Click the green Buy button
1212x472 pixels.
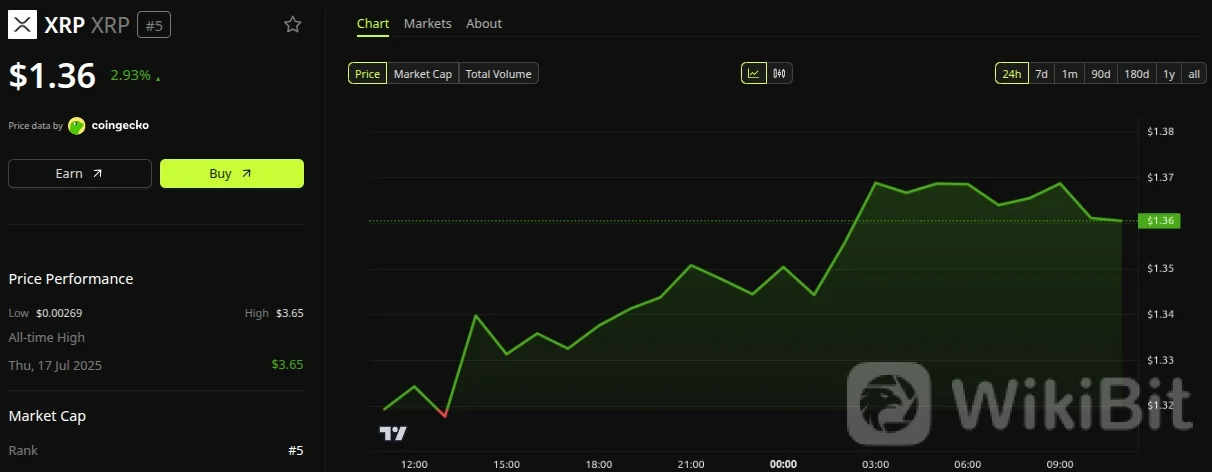232,173
